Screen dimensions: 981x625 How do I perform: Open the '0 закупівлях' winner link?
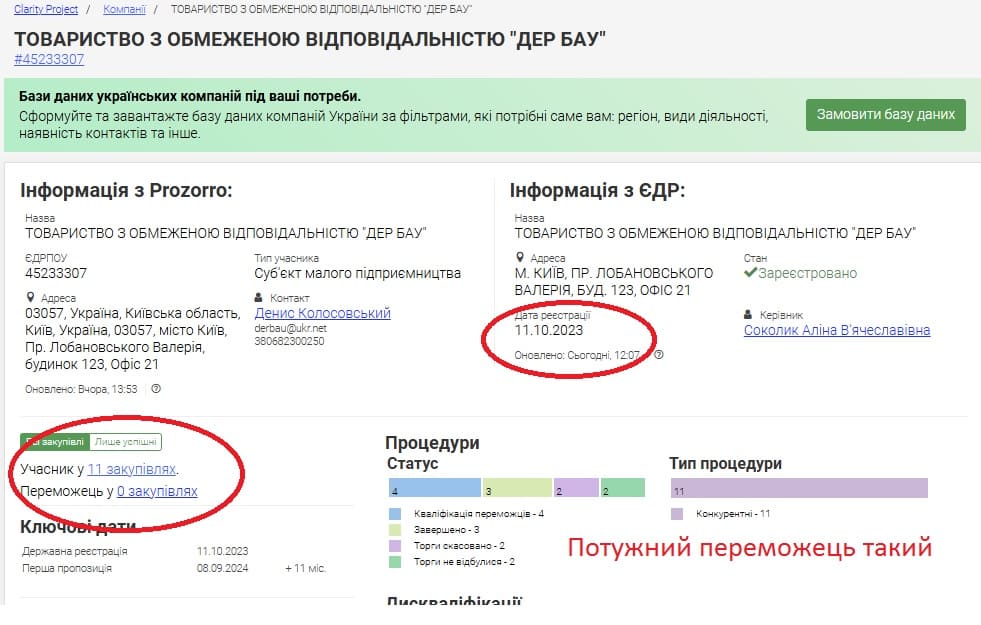157,491
